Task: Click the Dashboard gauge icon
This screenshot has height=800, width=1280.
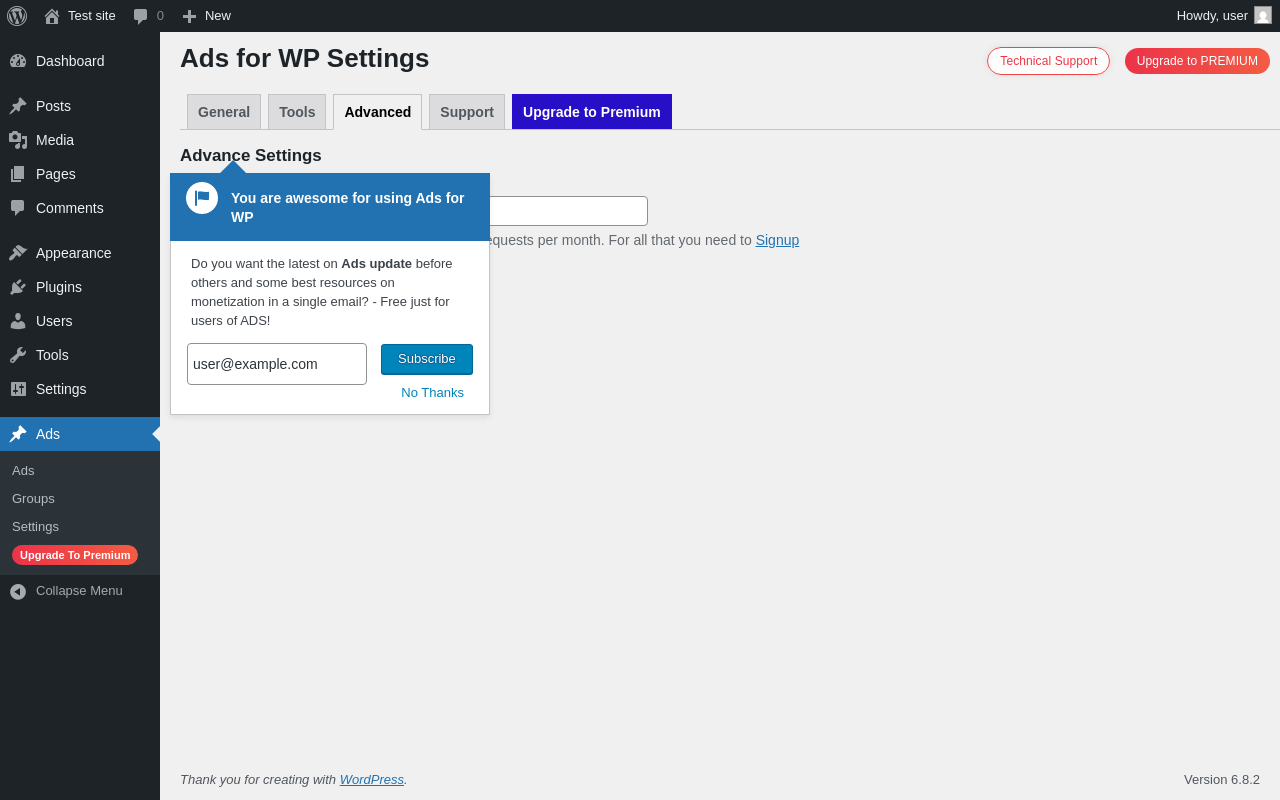Action: click(x=18, y=61)
